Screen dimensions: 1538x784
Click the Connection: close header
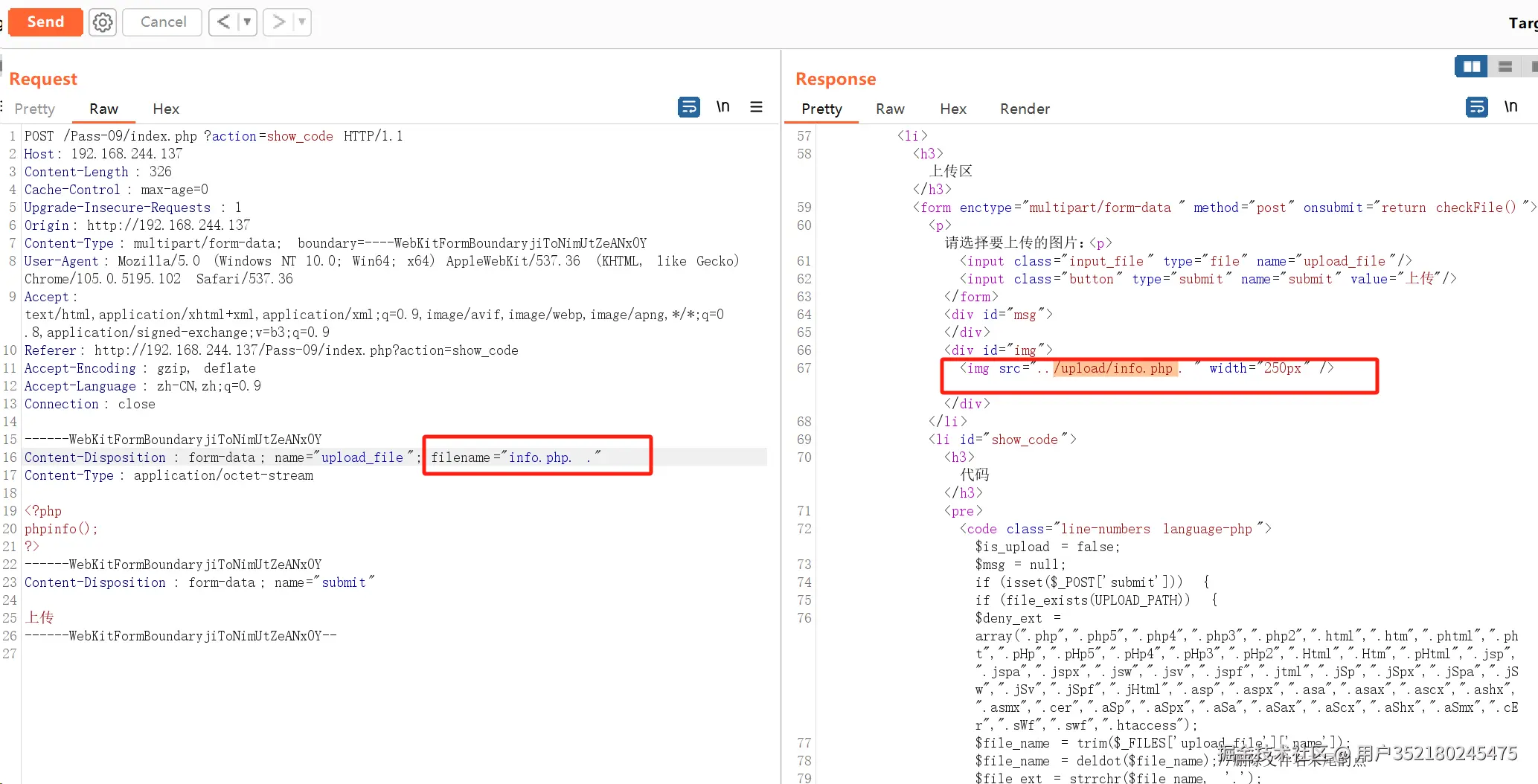click(90, 404)
